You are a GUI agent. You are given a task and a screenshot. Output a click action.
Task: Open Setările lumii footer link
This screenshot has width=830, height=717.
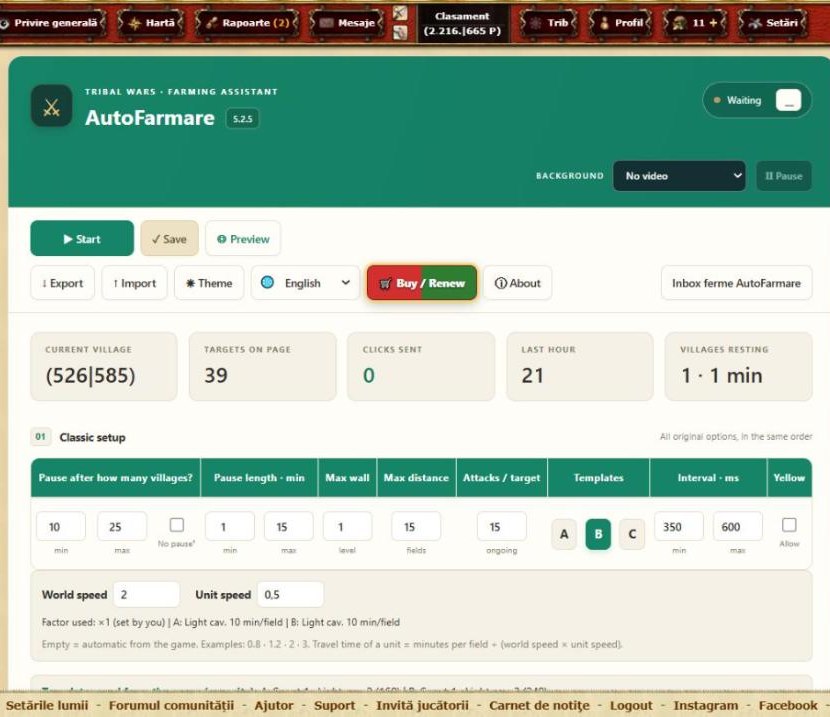(x=47, y=705)
